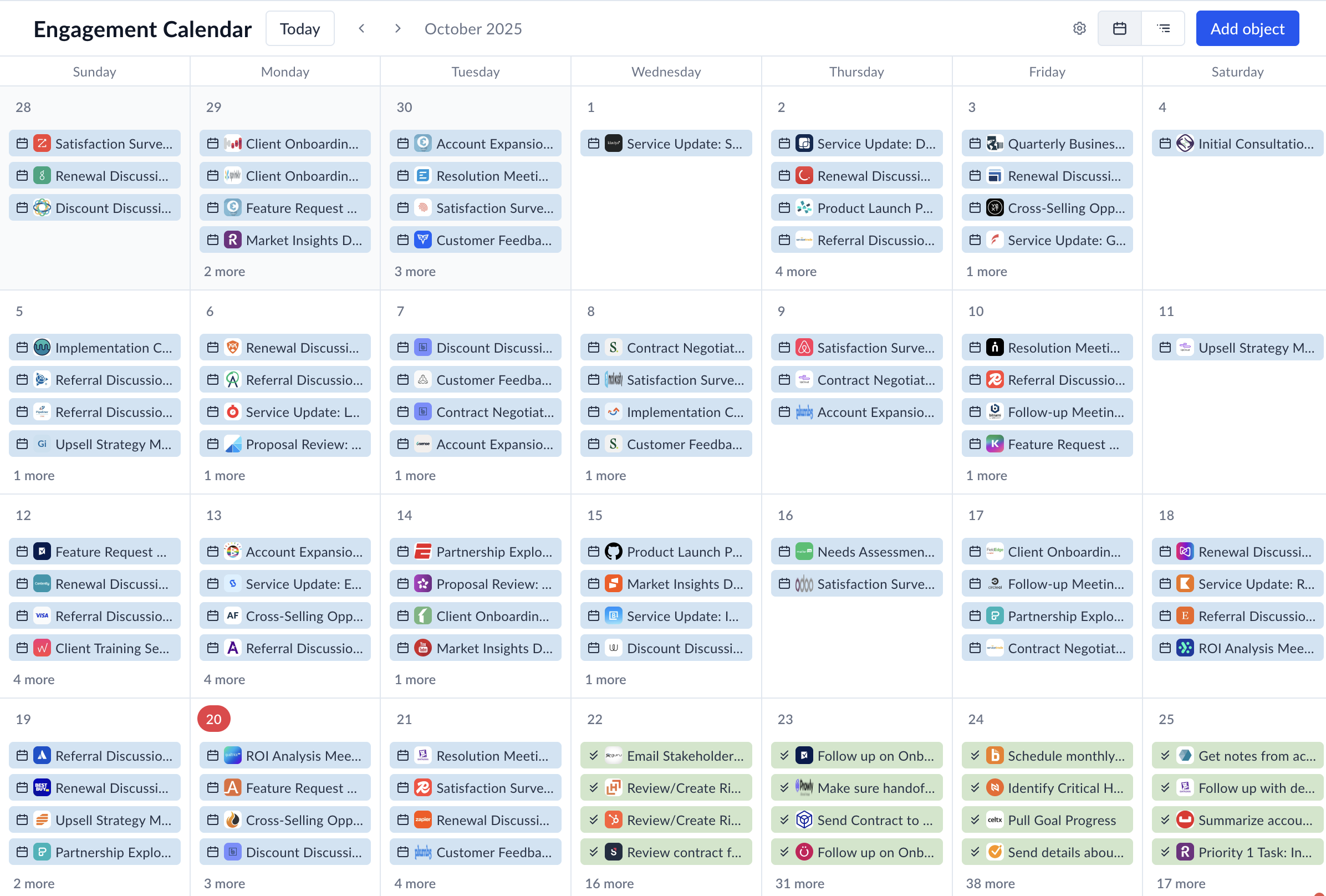Show 16 more items on October 22
This screenshot has height=896, width=1326.
coord(609,883)
